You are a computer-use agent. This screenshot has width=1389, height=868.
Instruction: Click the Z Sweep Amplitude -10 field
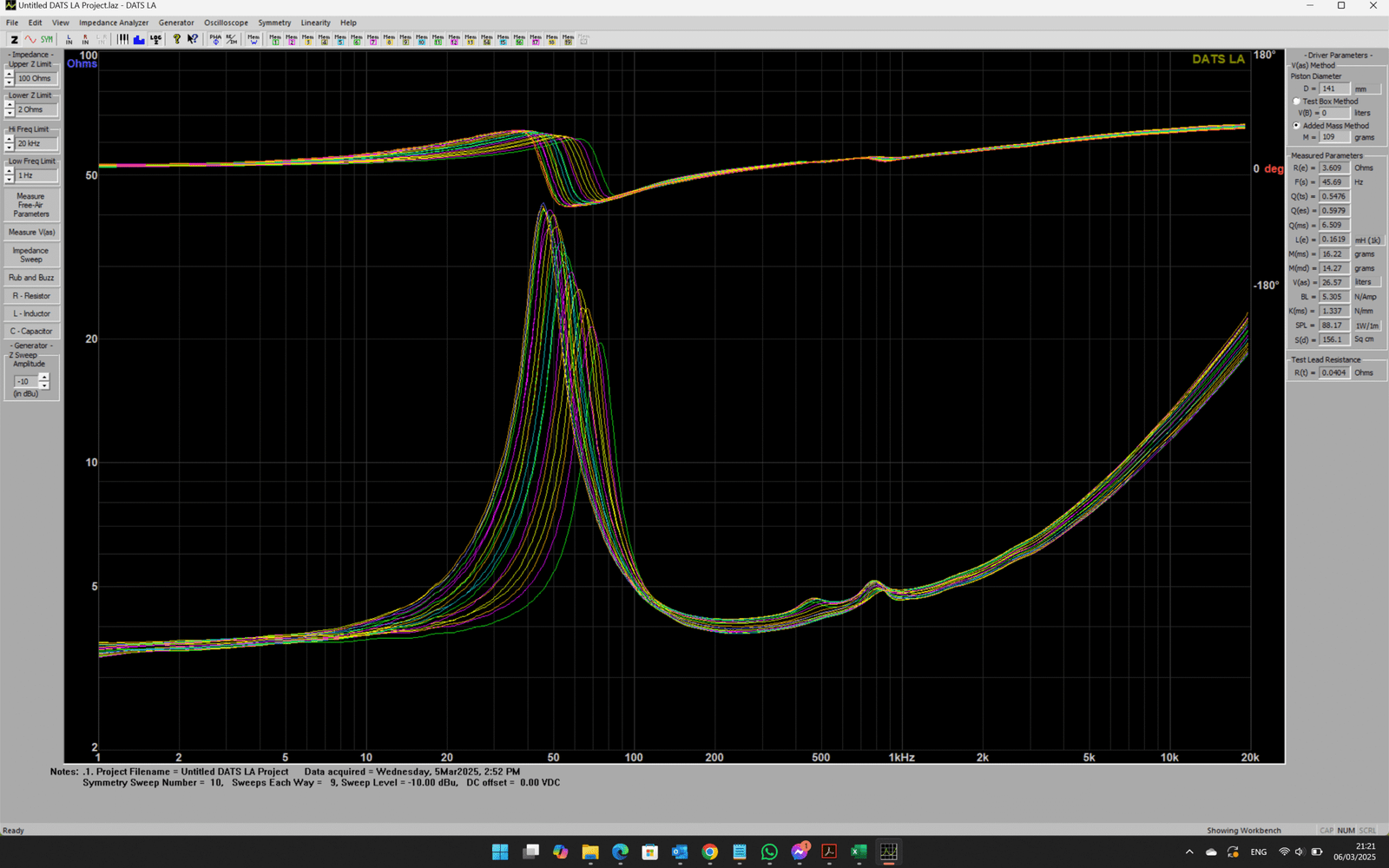point(26,381)
